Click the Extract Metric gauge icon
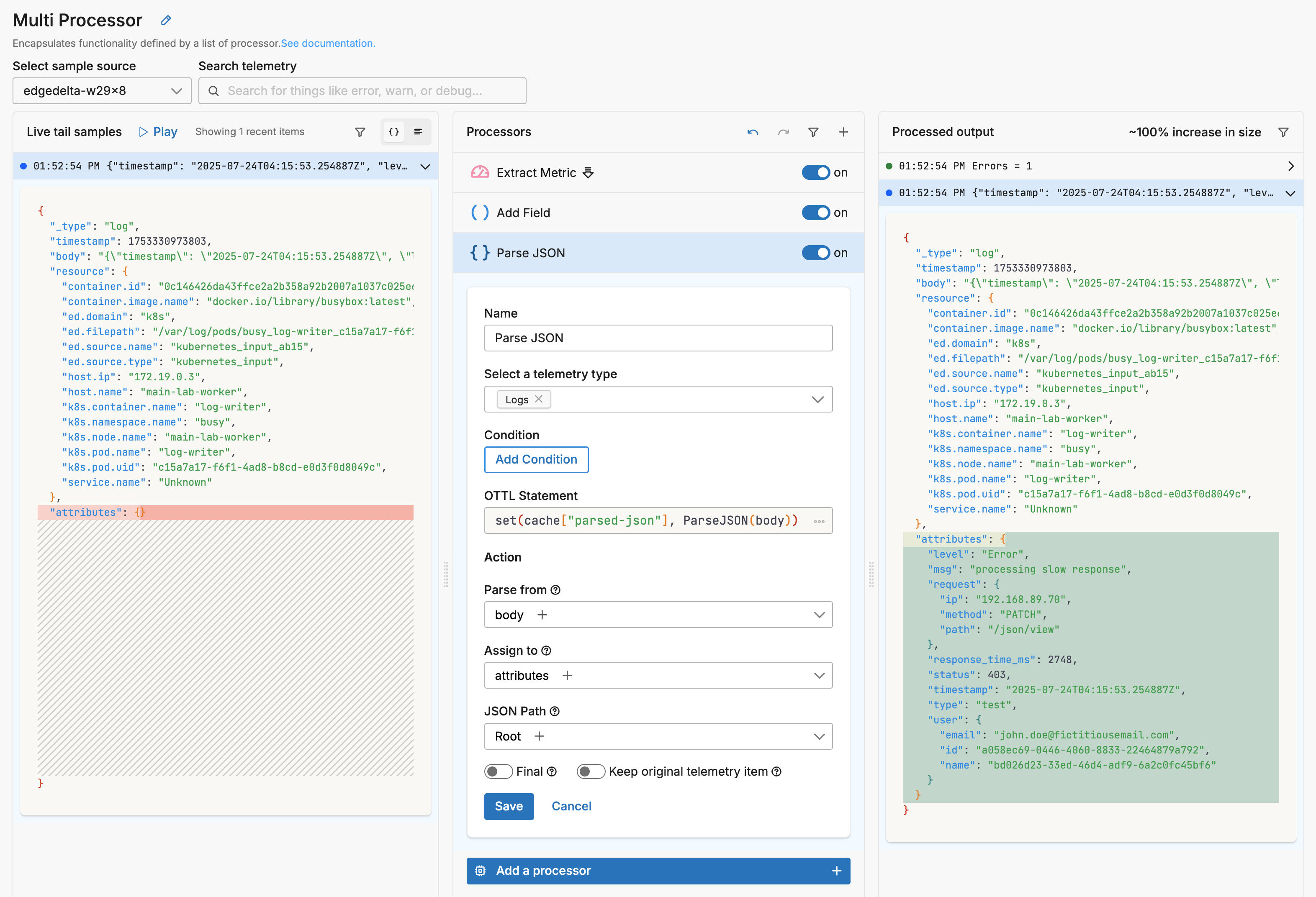This screenshot has width=1316, height=897. pos(480,173)
